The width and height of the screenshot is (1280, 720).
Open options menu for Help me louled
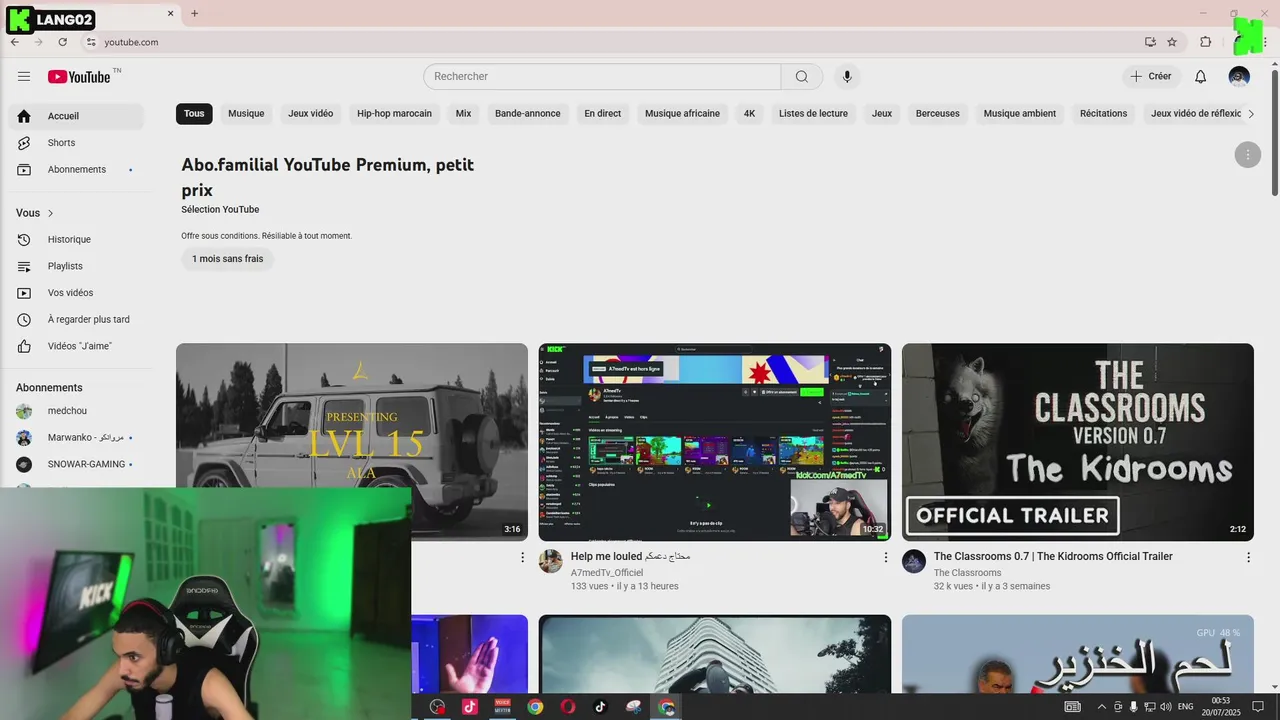[885, 557]
